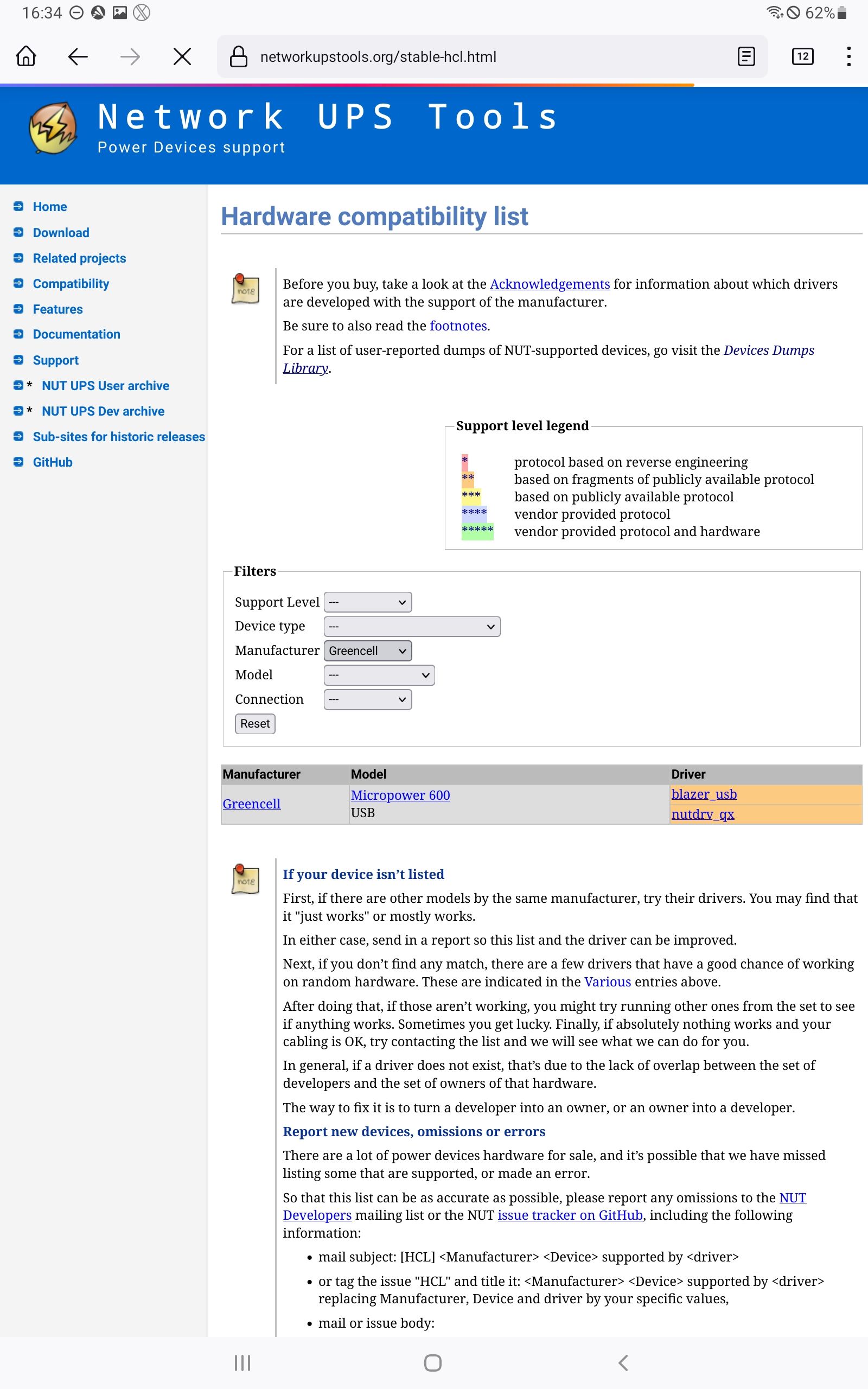Screen dimensions: 868x1389
Task: Click the arrow bullet icon next to Home
Action: pos(18,206)
